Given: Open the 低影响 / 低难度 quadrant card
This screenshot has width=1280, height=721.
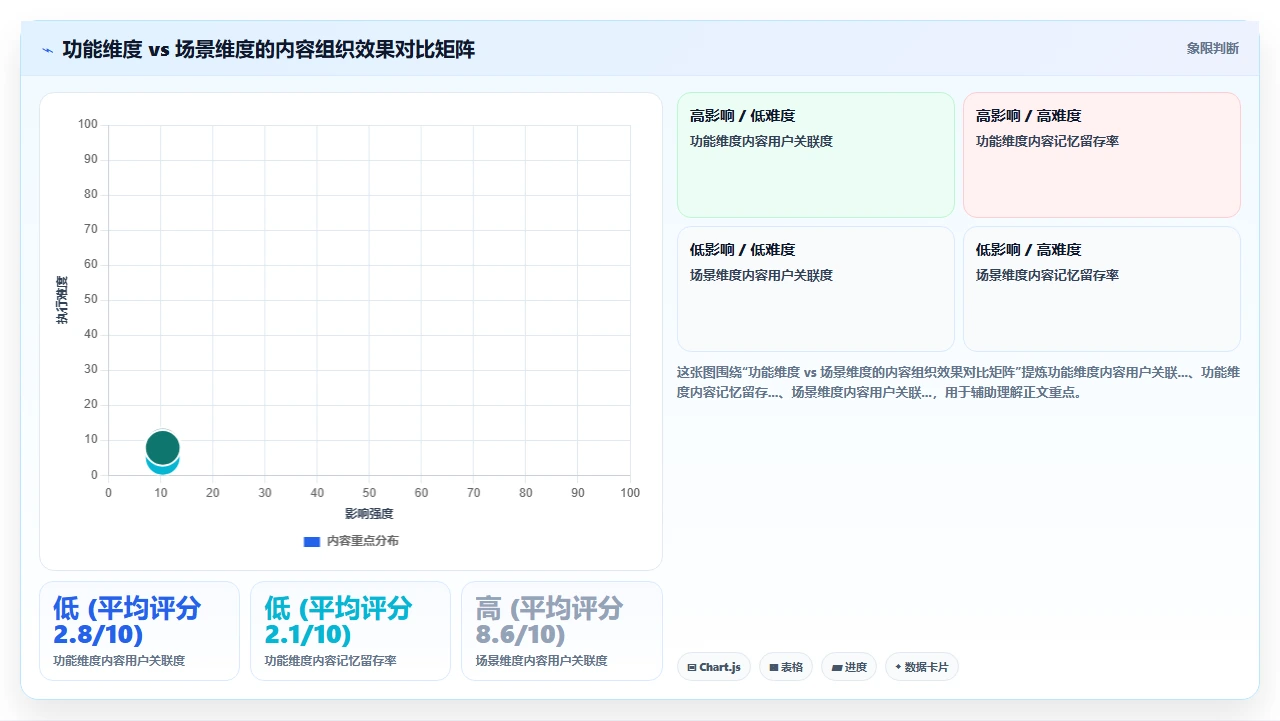Looking at the screenshot, I should pos(816,289).
